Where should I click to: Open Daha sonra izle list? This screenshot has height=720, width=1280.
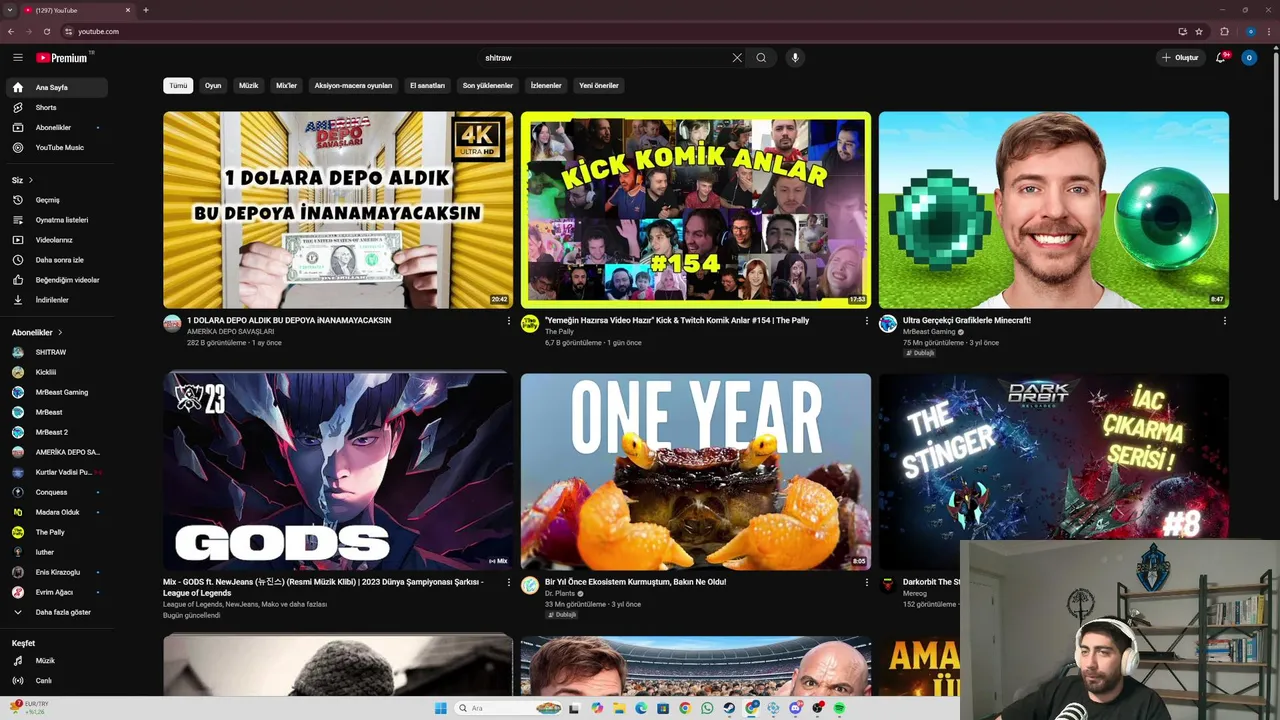point(58,260)
